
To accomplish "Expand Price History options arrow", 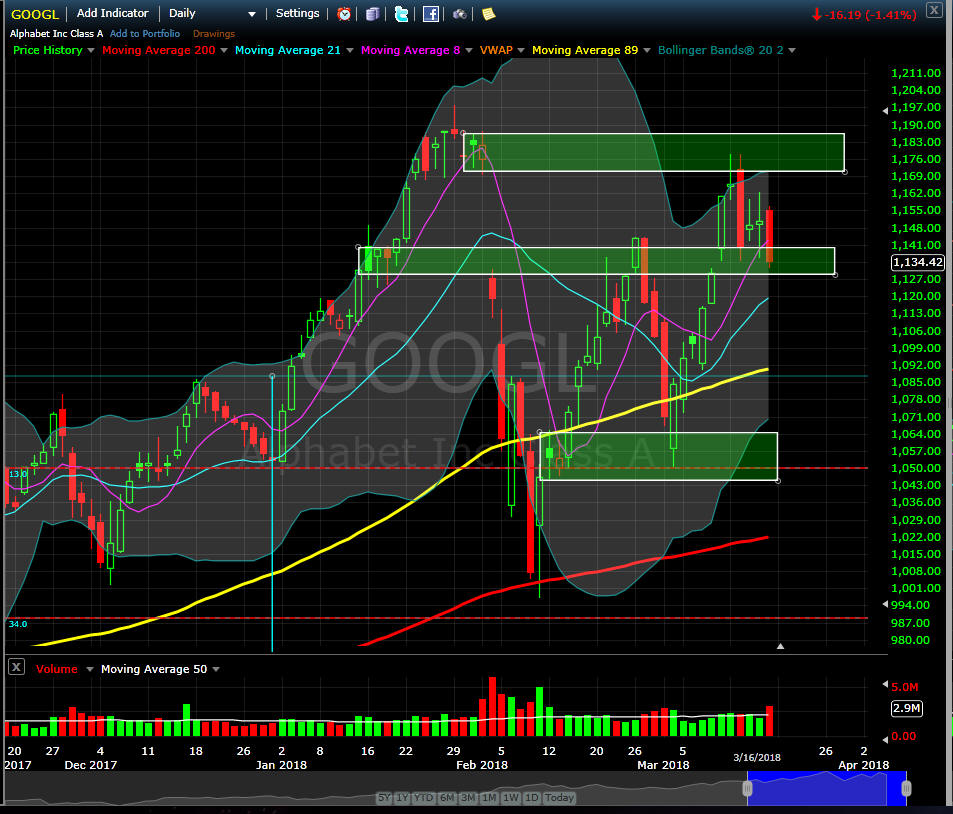I will point(91,50).
